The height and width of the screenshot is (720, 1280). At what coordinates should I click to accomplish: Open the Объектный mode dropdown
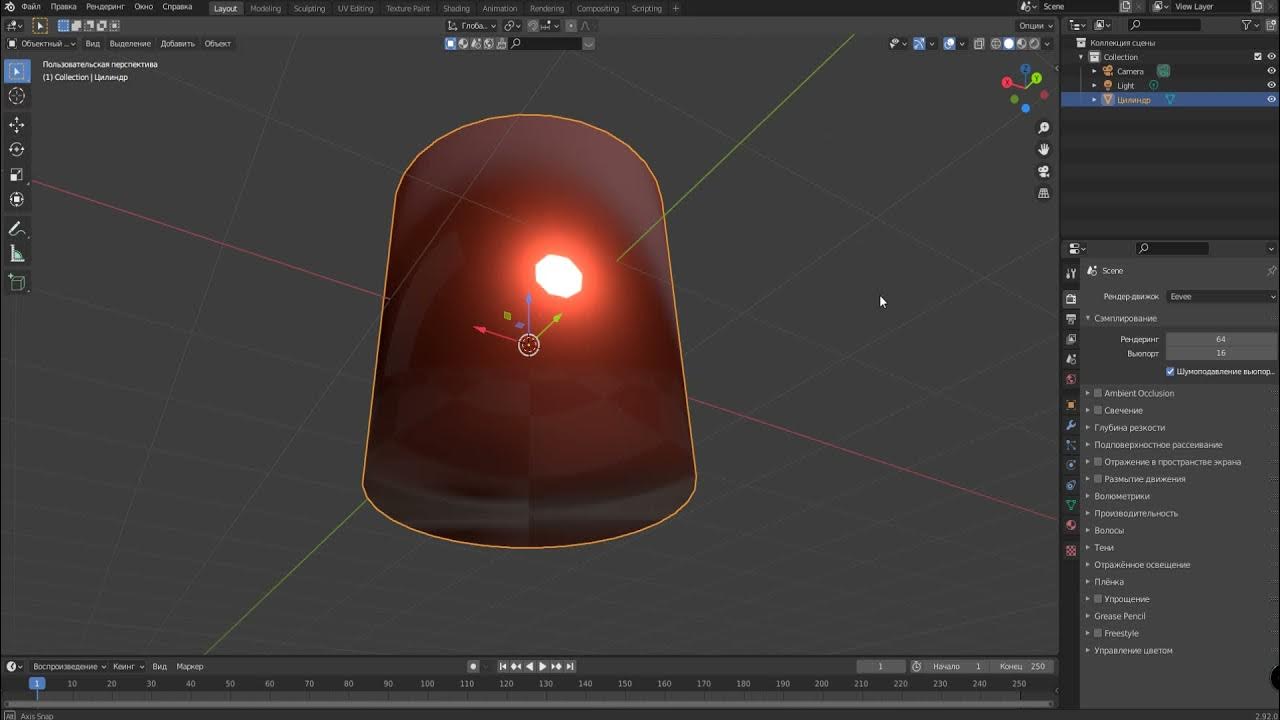click(x=41, y=44)
